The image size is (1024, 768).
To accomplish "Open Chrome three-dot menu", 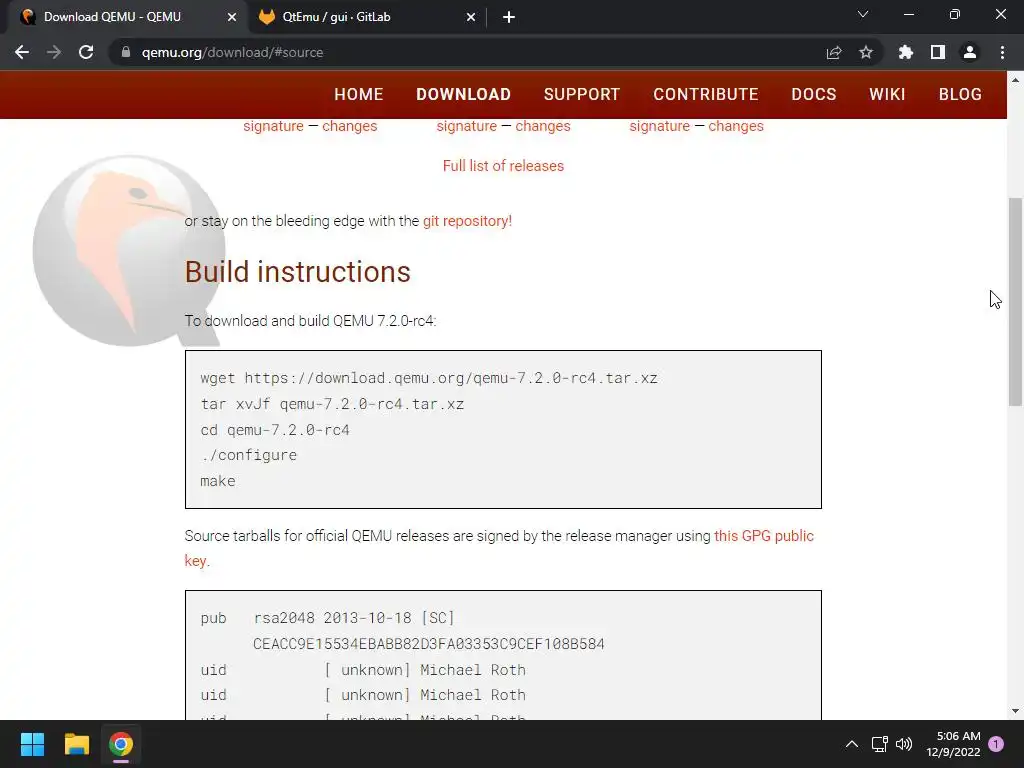I will 1002,52.
